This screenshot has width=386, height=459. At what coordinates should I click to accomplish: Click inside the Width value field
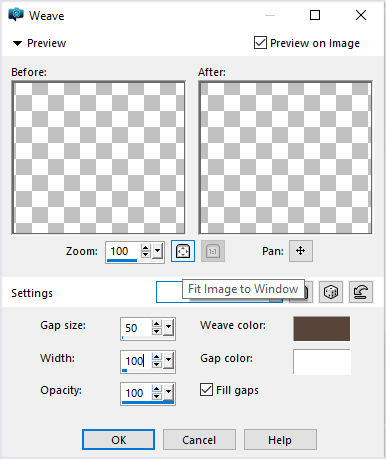(137, 361)
